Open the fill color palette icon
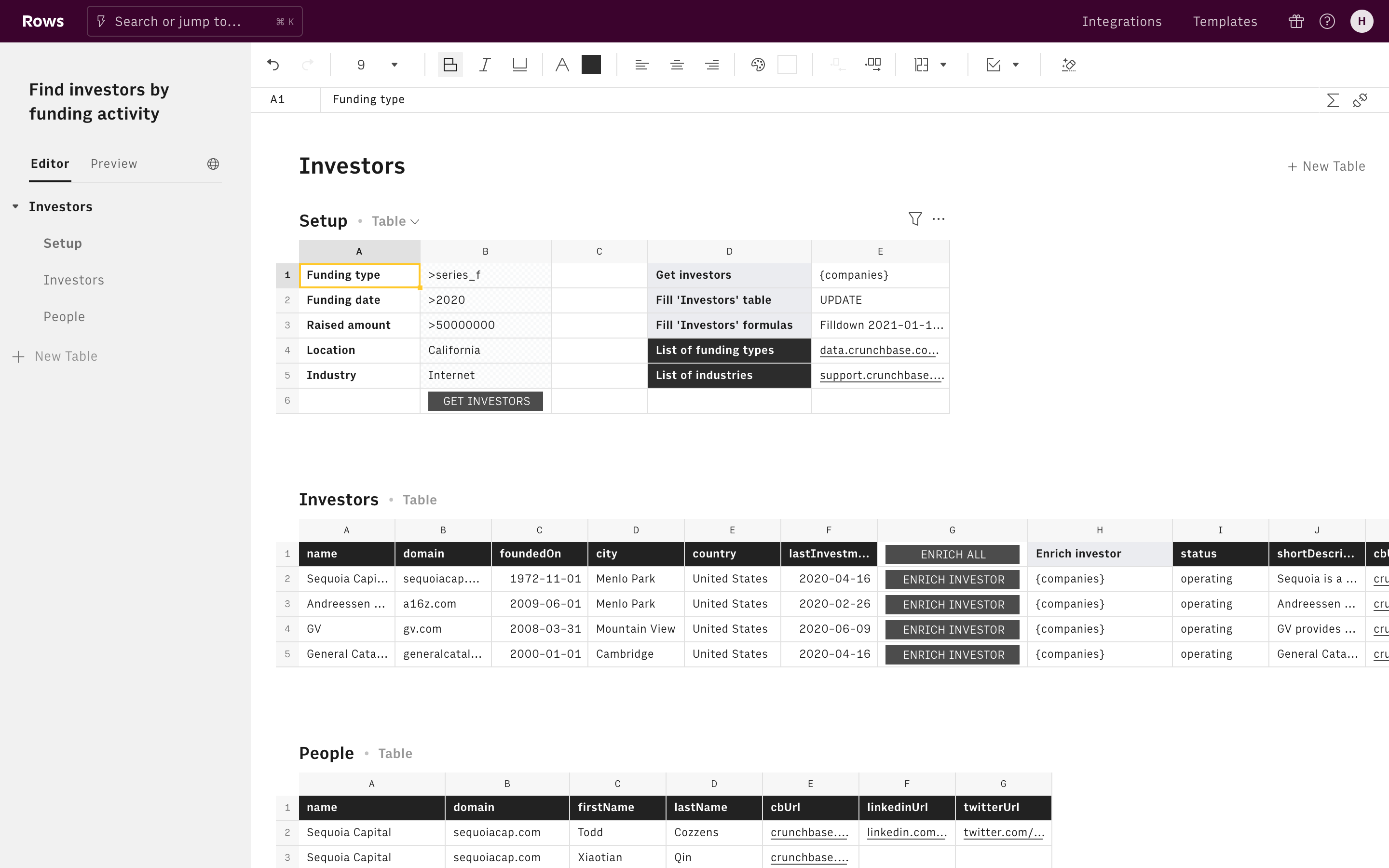Screen dimensions: 1389x868 point(758,65)
